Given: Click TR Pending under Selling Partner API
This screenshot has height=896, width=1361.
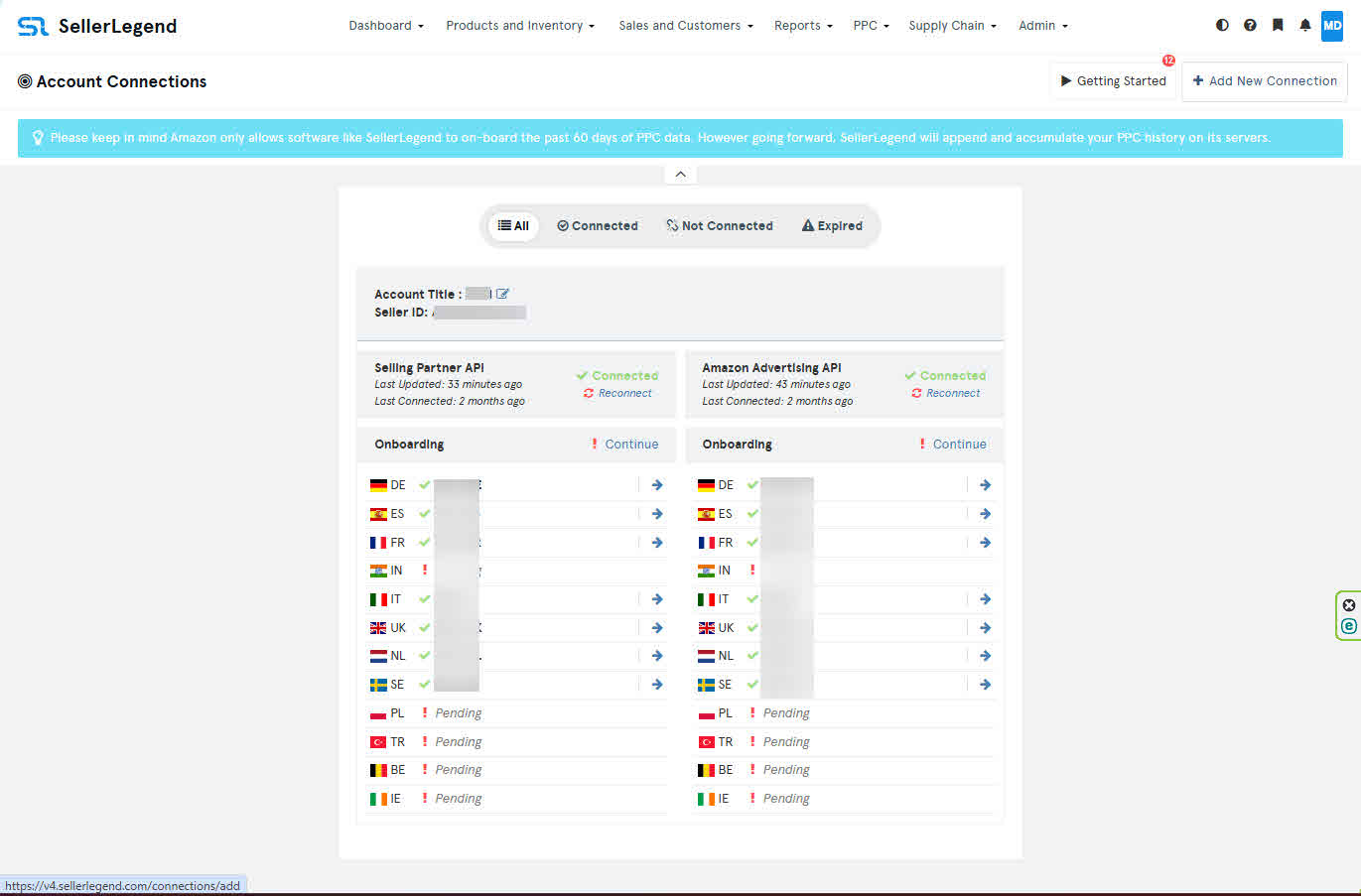Looking at the screenshot, I should click(x=458, y=742).
